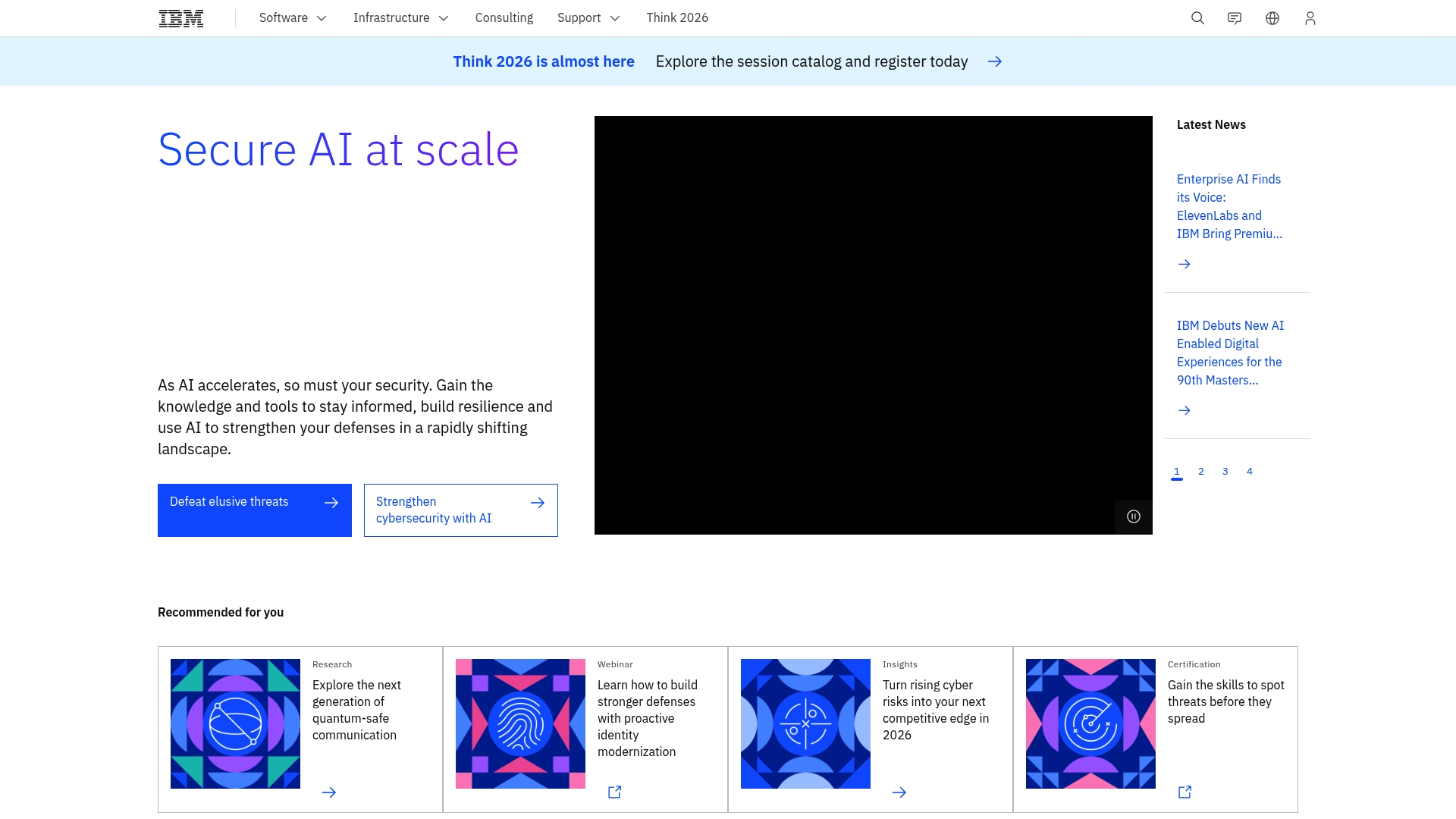Go to news page 2
Viewport: 1456px width, 819px height.
click(1200, 472)
